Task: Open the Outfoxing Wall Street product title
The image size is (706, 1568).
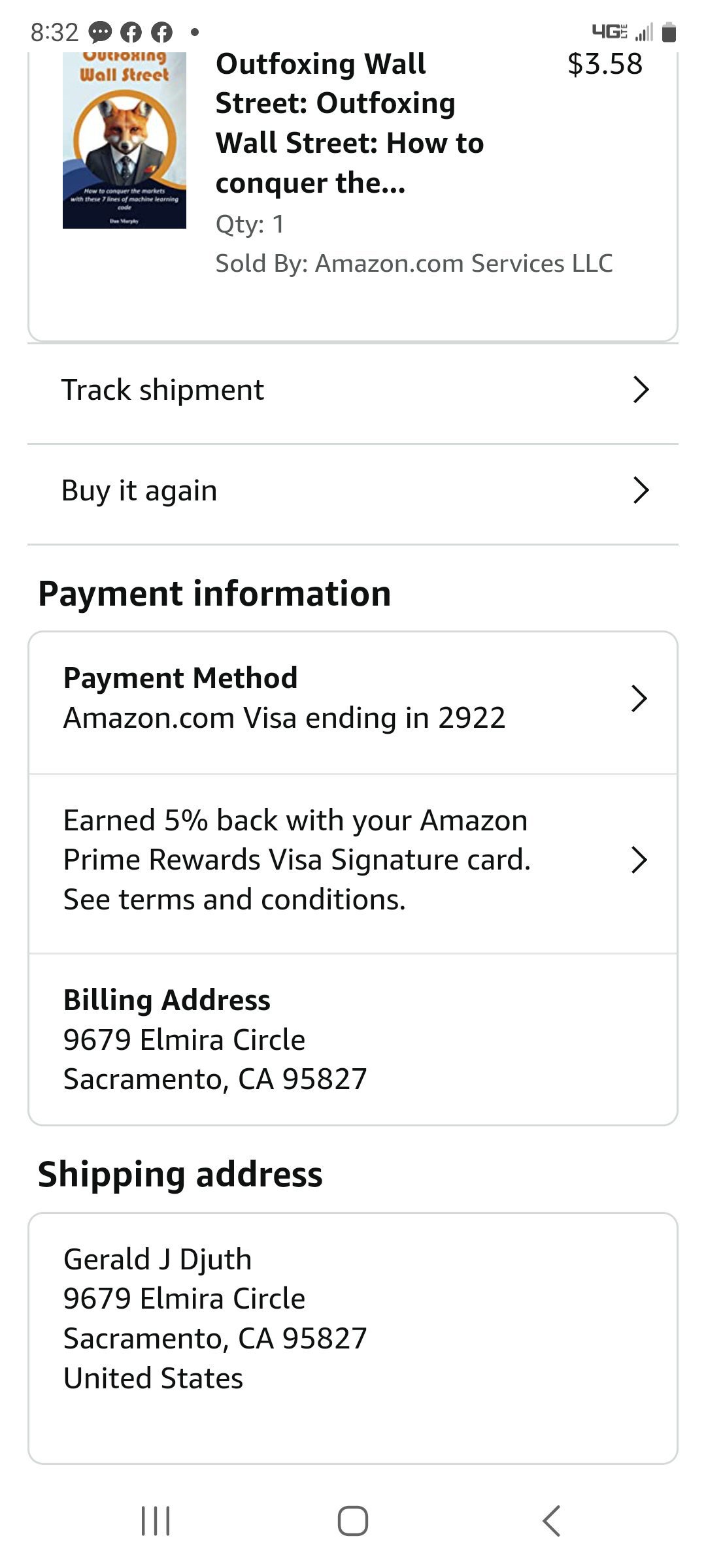Action: coord(350,123)
